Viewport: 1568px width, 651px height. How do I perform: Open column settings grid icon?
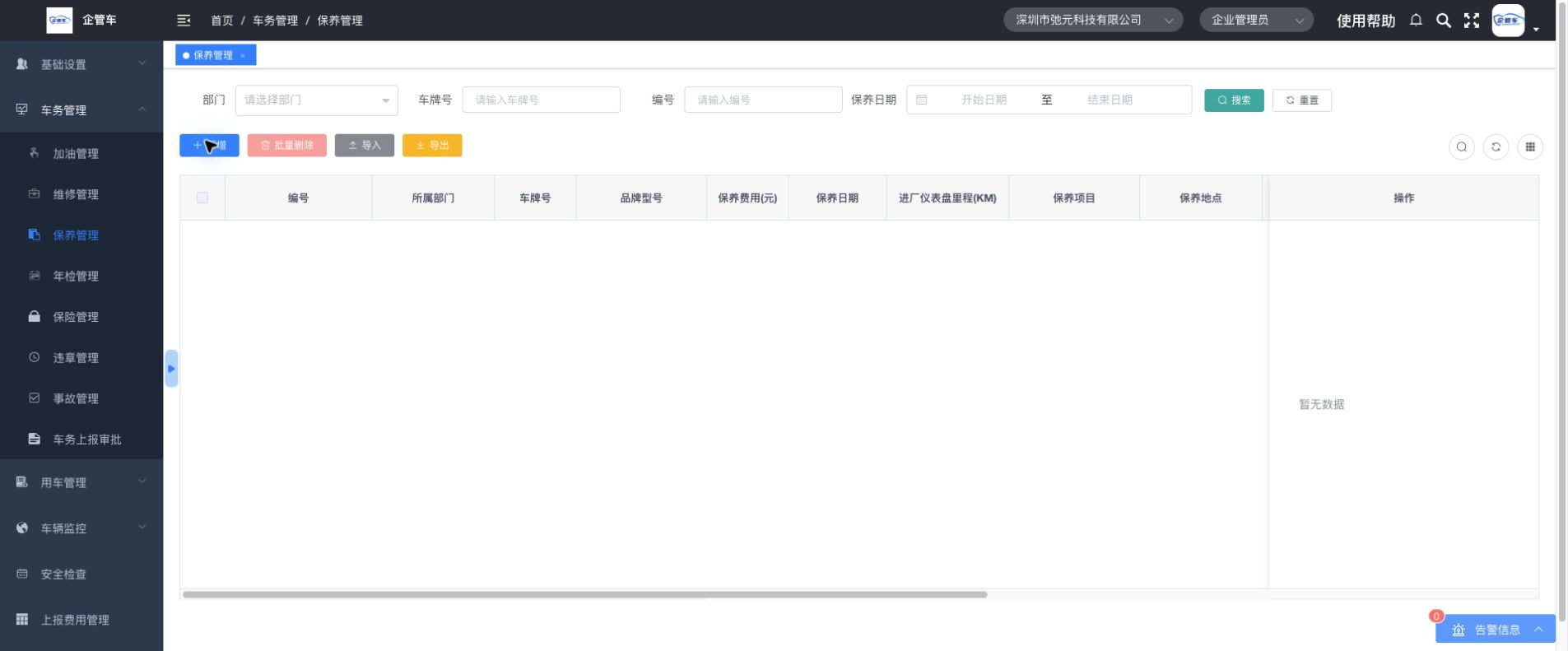pyautogui.click(x=1530, y=147)
